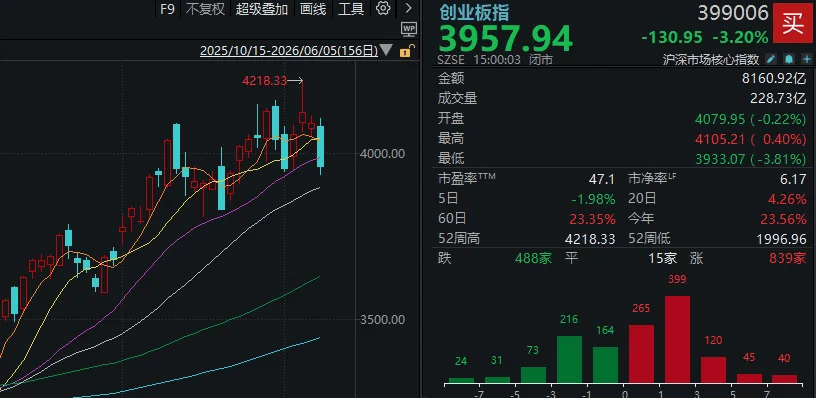
Task: Click the 成交量 value 228.73亿
Action: tap(778, 99)
